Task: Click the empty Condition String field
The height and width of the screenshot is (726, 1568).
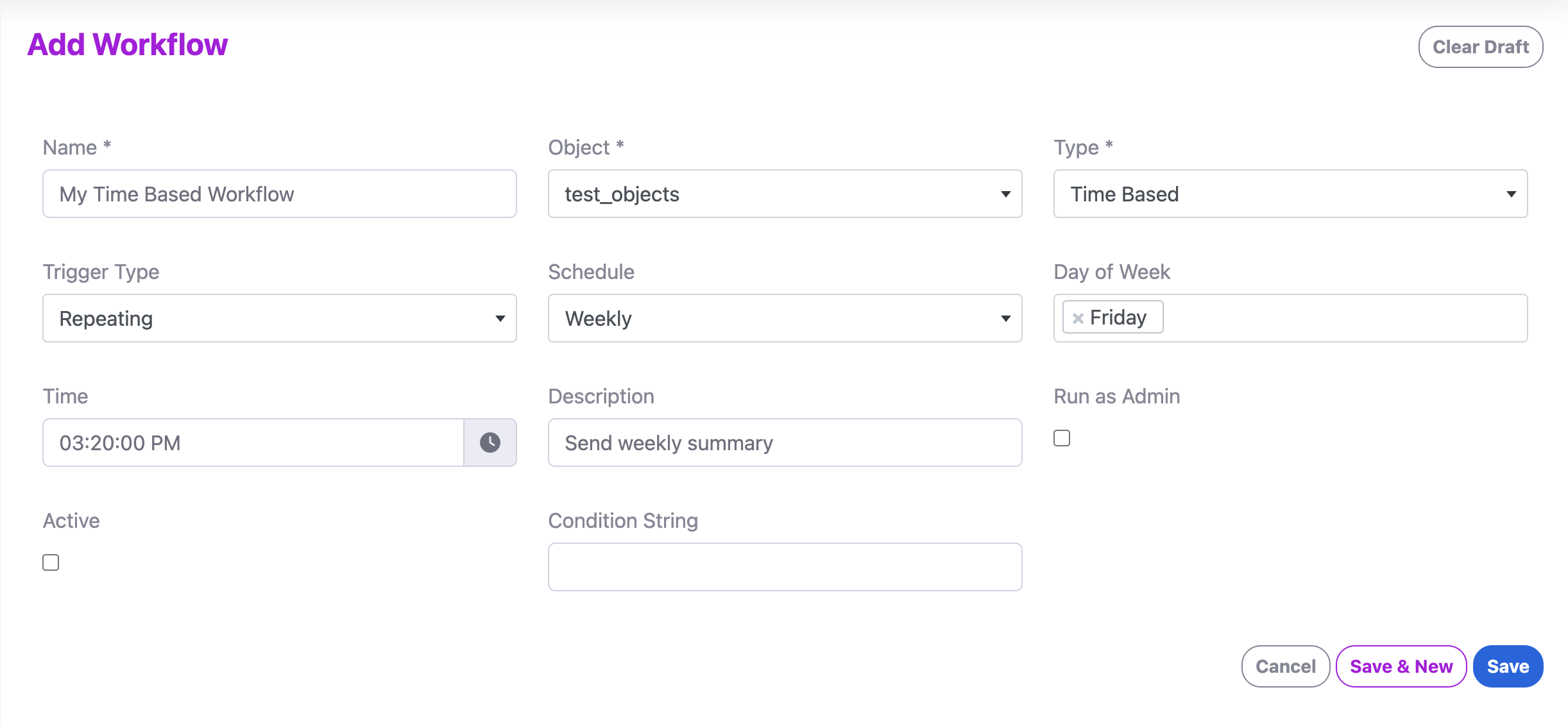Action: coord(784,566)
